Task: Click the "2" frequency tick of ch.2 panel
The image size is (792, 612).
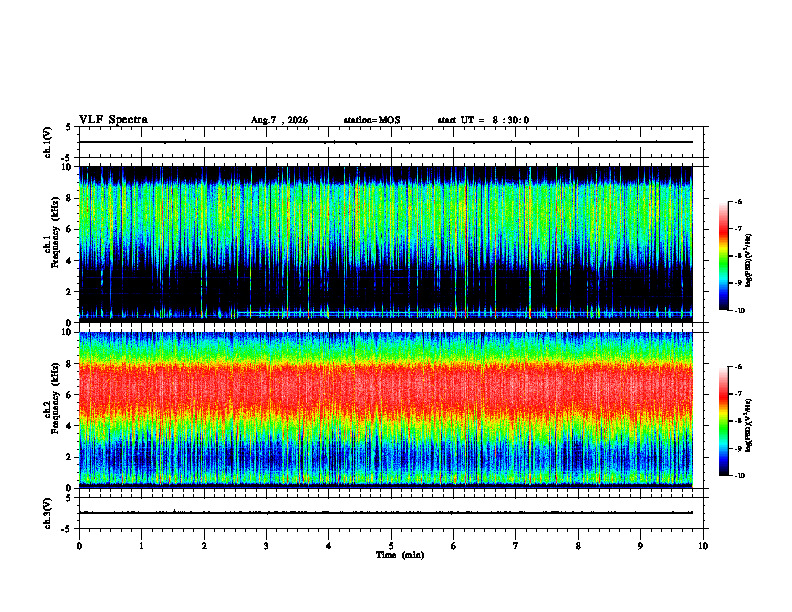Action: coord(71,457)
